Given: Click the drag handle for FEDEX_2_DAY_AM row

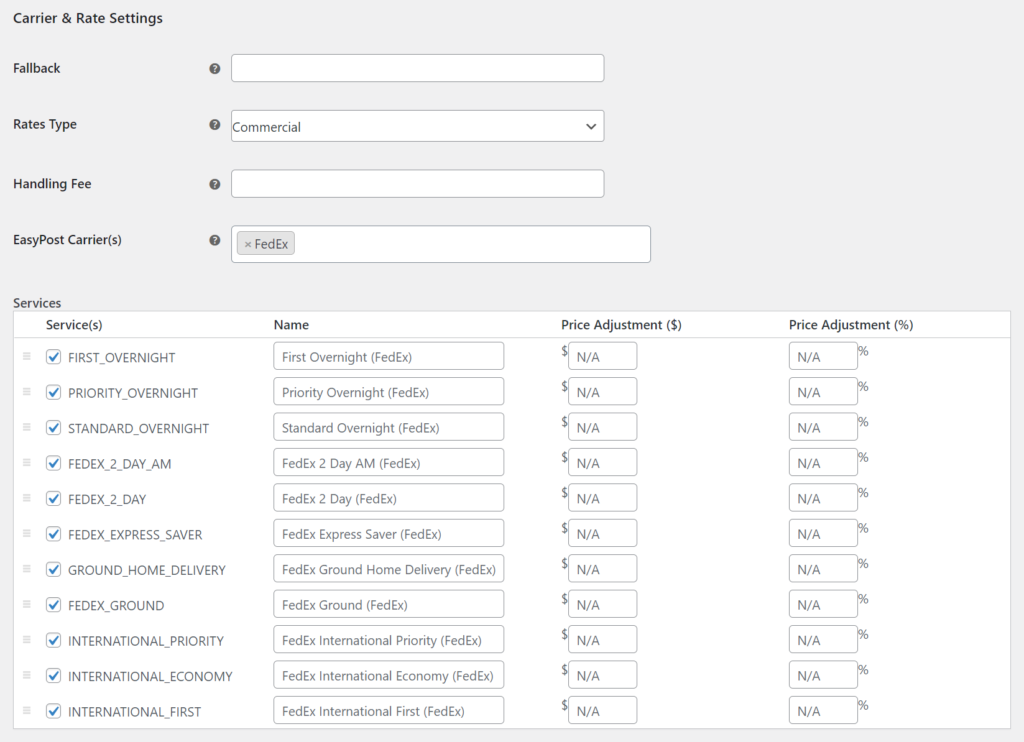Looking at the screenshot, I should pos(27,463).
